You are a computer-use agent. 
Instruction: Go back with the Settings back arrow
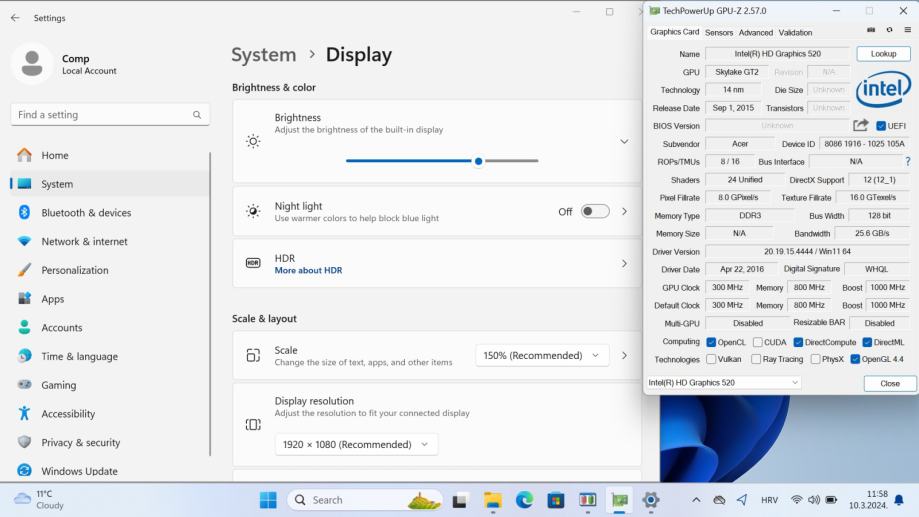coord(15,18)
